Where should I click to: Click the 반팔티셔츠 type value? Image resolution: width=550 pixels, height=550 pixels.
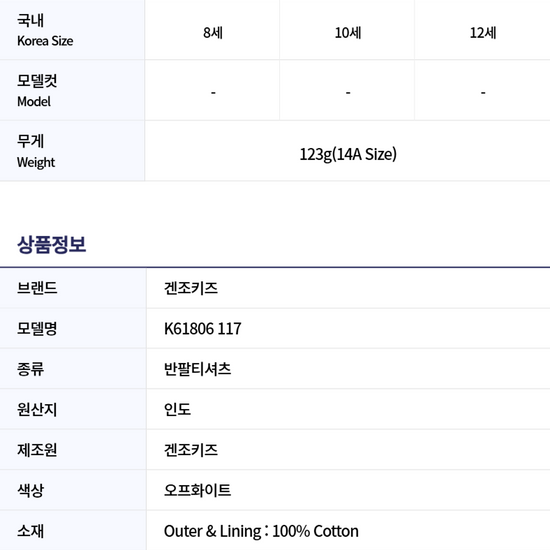(197, 369)
